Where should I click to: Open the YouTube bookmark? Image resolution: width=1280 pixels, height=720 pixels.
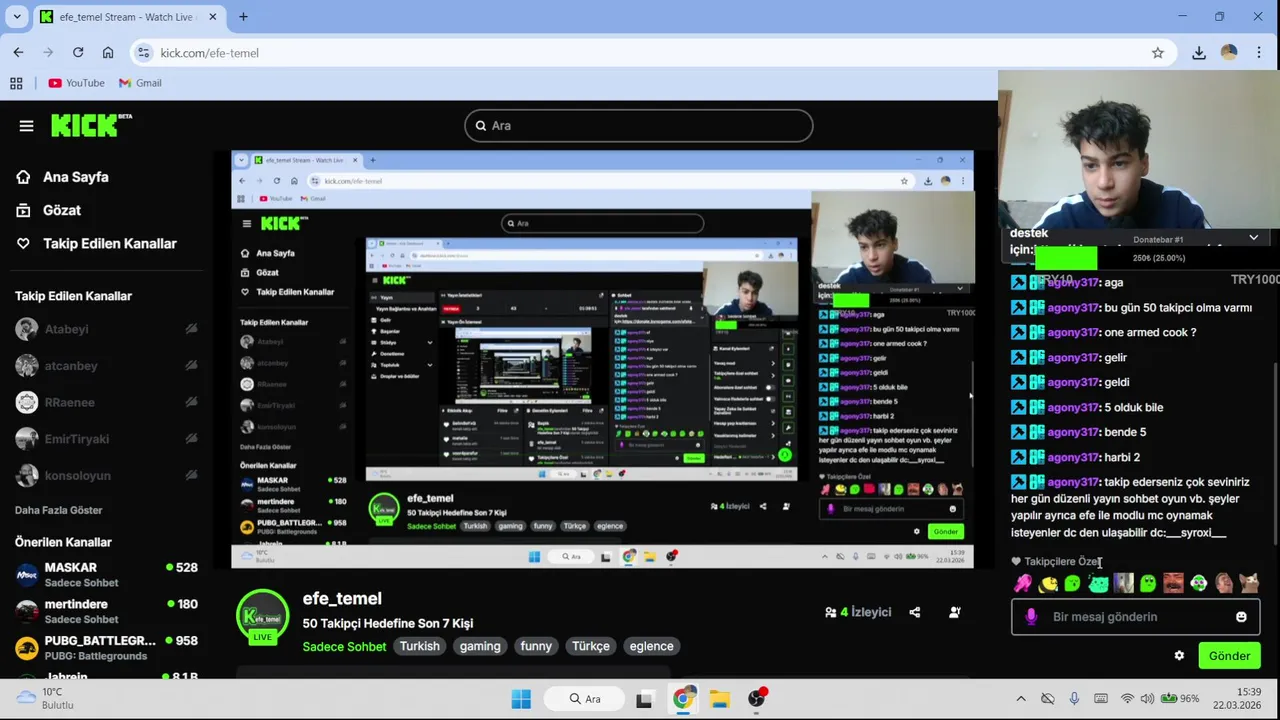click(x=76, y=83)
